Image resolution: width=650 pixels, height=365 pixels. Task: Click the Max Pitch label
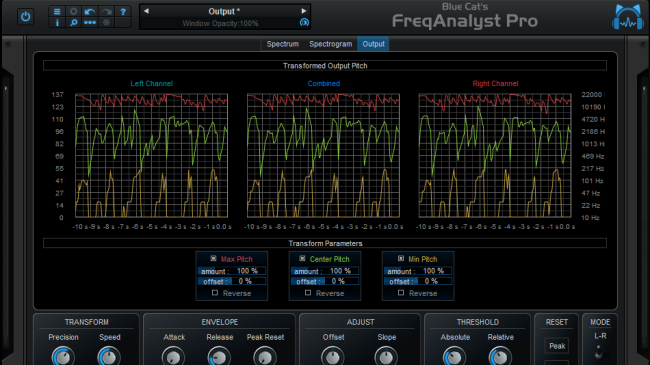point(236,259)
